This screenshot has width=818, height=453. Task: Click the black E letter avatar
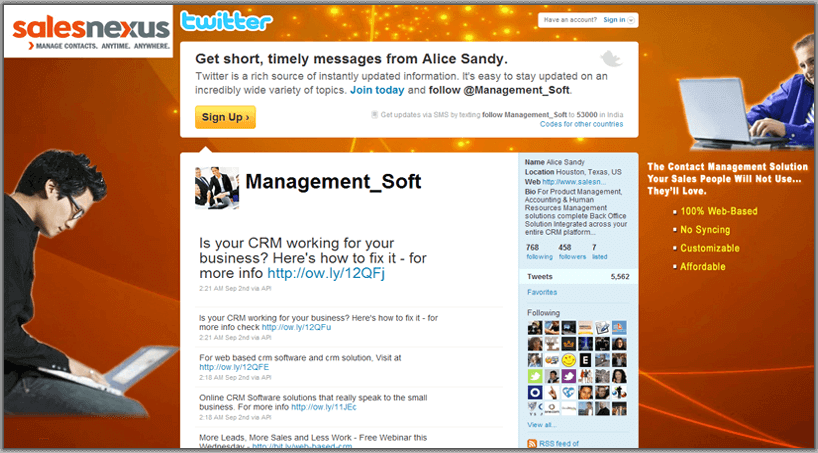[x=585, y=360]
